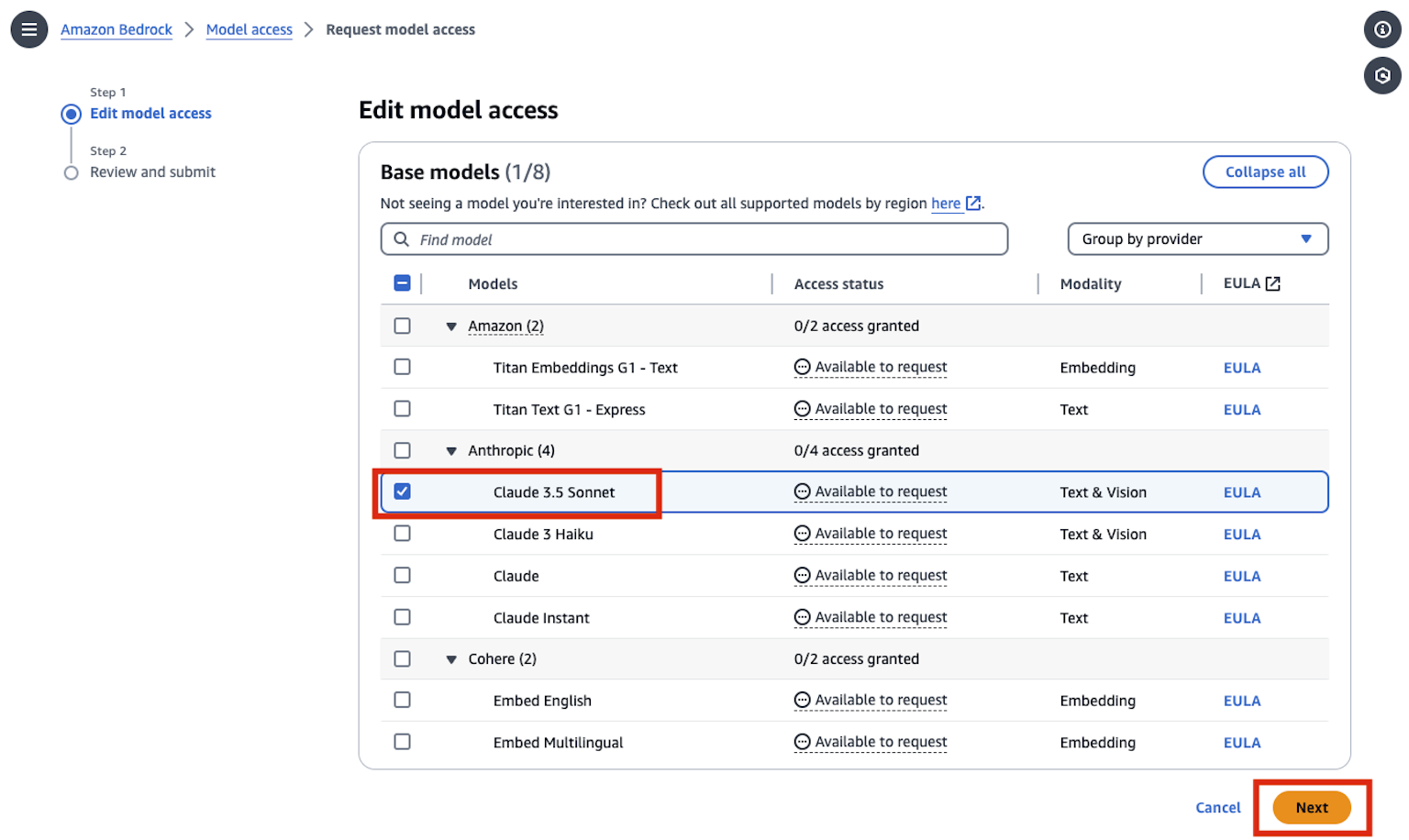Go to the Model access breadcrumb
The image size is (1409, 840).
[250, 29]
